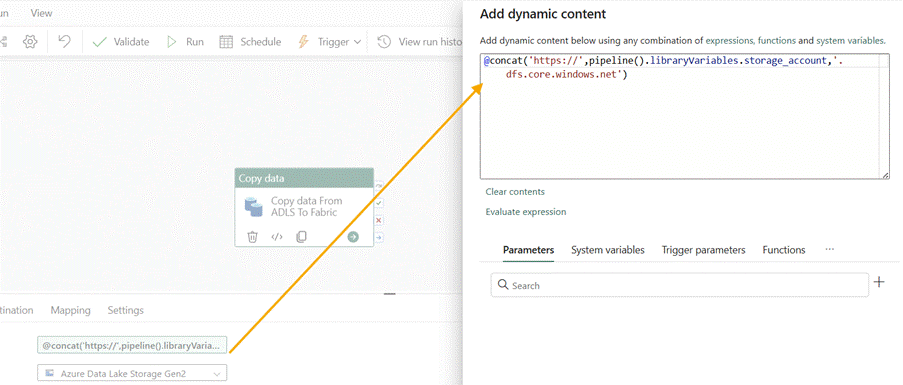The height and width of the screenshot is (385, 903).
Task: Select the Functions tab
Action: 784,250
